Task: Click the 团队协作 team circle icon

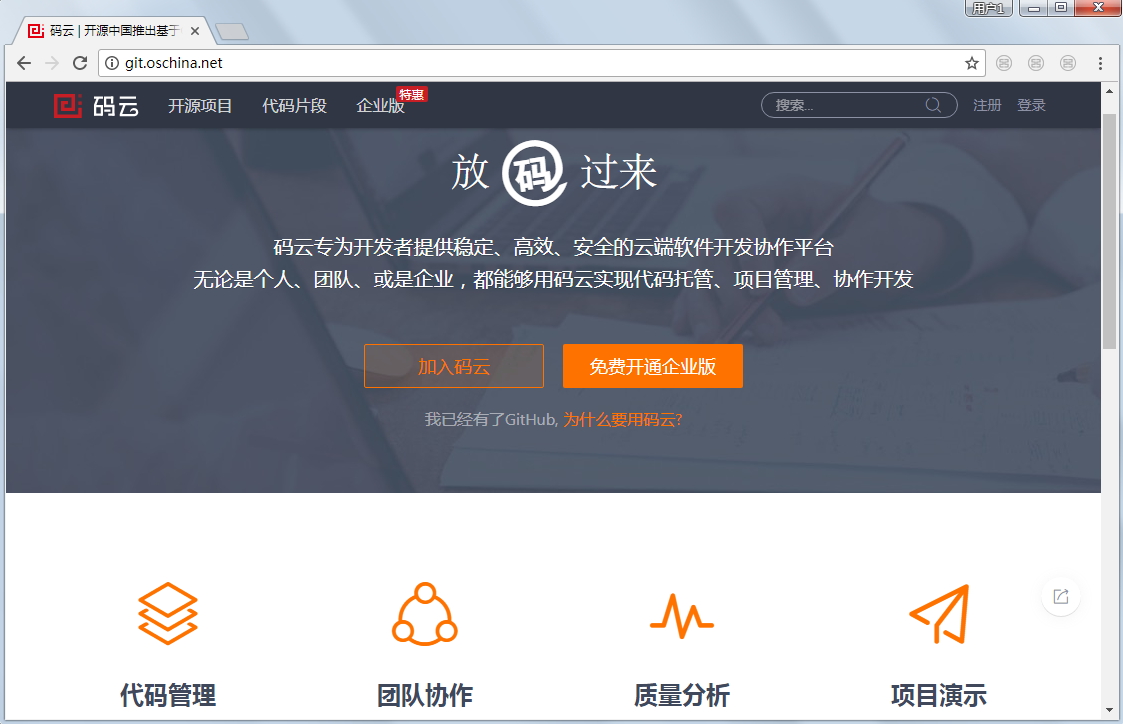Action: pyautogui.click(x=424, y=613)
